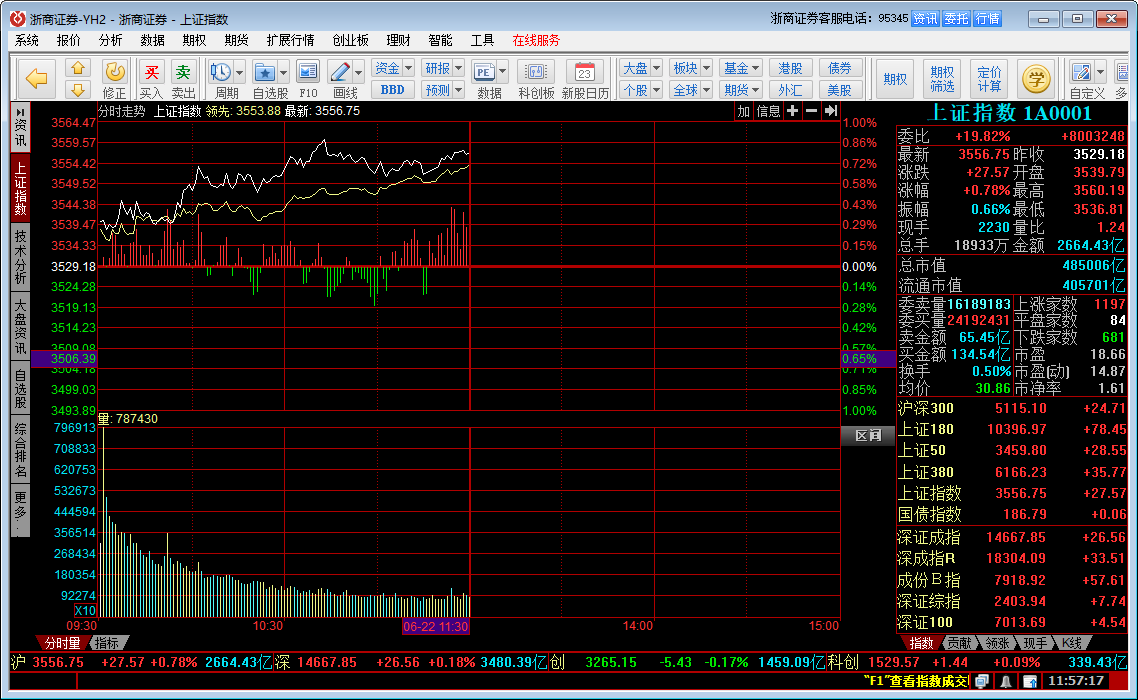Open the 工具 menu
The width and height of the screenshot is (1138, 700).
point(483,41)
